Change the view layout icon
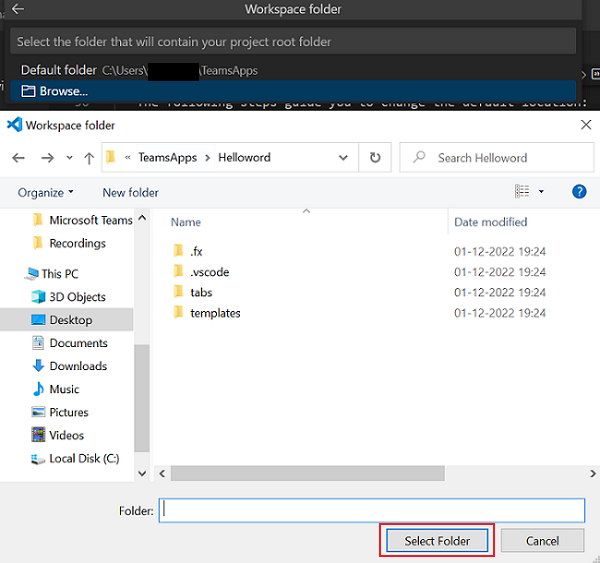 point(522,191)
